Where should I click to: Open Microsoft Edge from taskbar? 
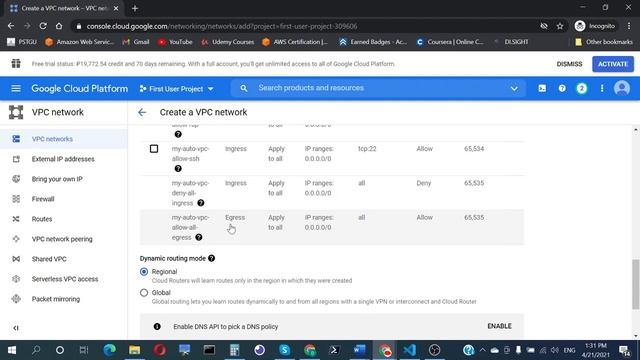pyautogui.click(x=109, y=350)
